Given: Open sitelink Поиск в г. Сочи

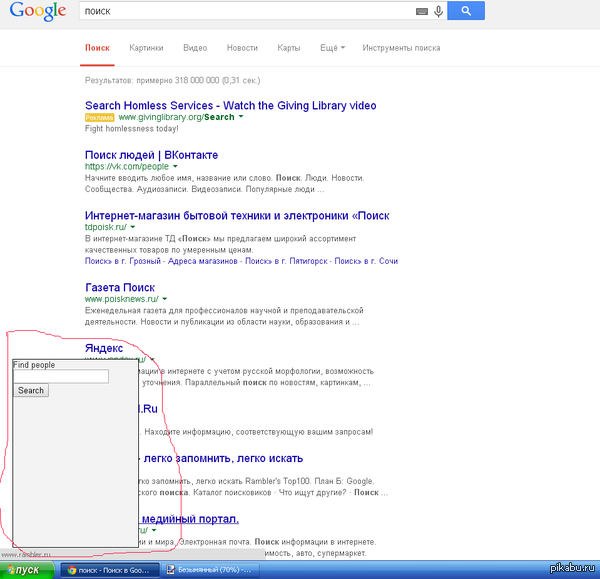Looking at the screenshot, I should coord(366,261).
